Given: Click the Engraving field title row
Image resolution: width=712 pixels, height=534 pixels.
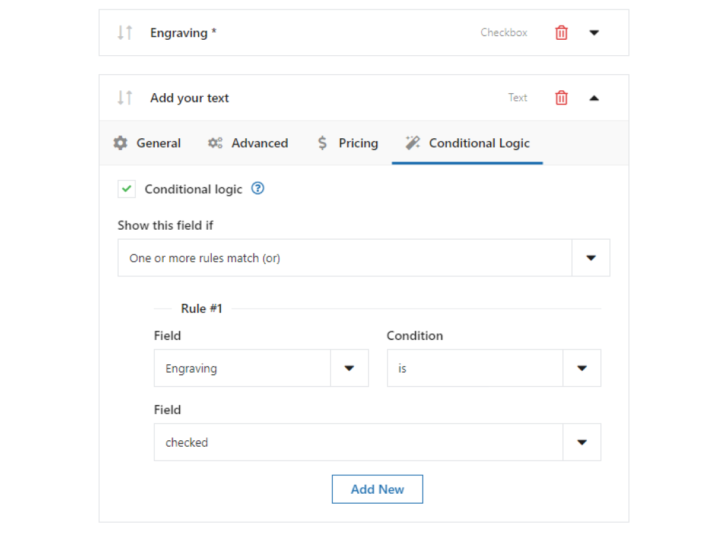Looking at the screenshot, I should [364, 33].
